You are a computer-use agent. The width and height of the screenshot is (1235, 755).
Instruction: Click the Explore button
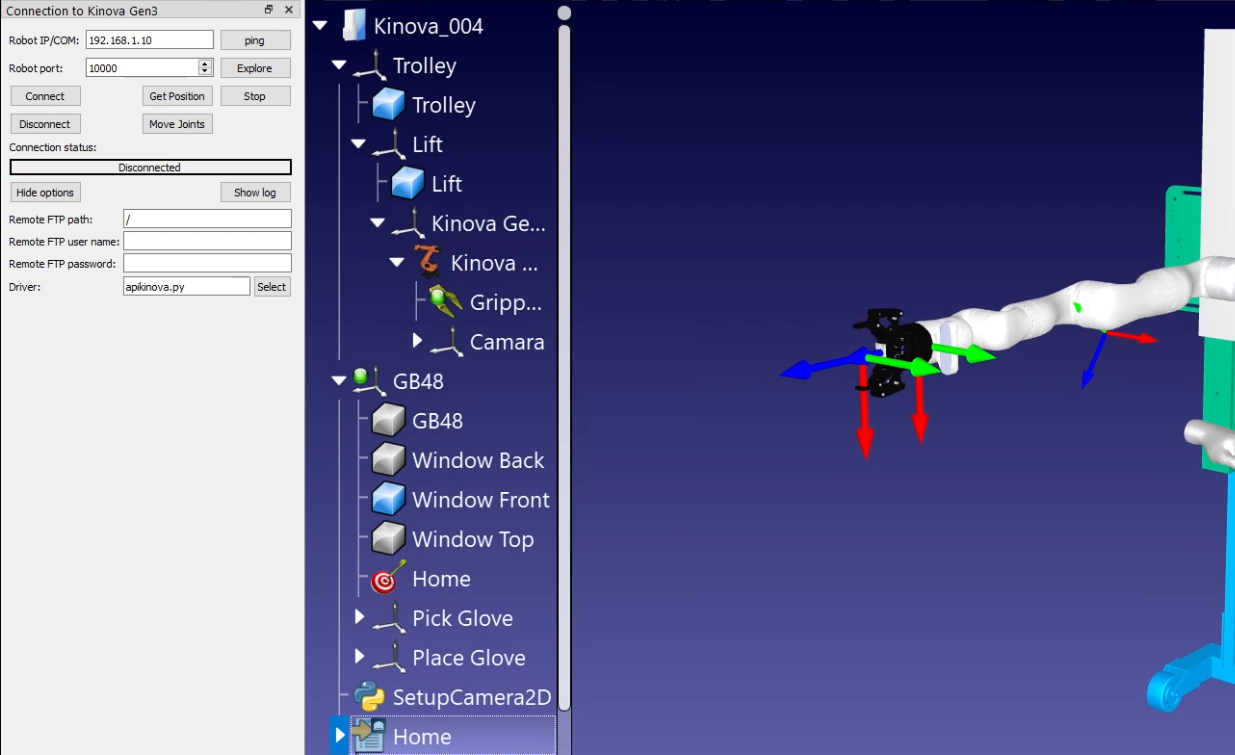255,68
